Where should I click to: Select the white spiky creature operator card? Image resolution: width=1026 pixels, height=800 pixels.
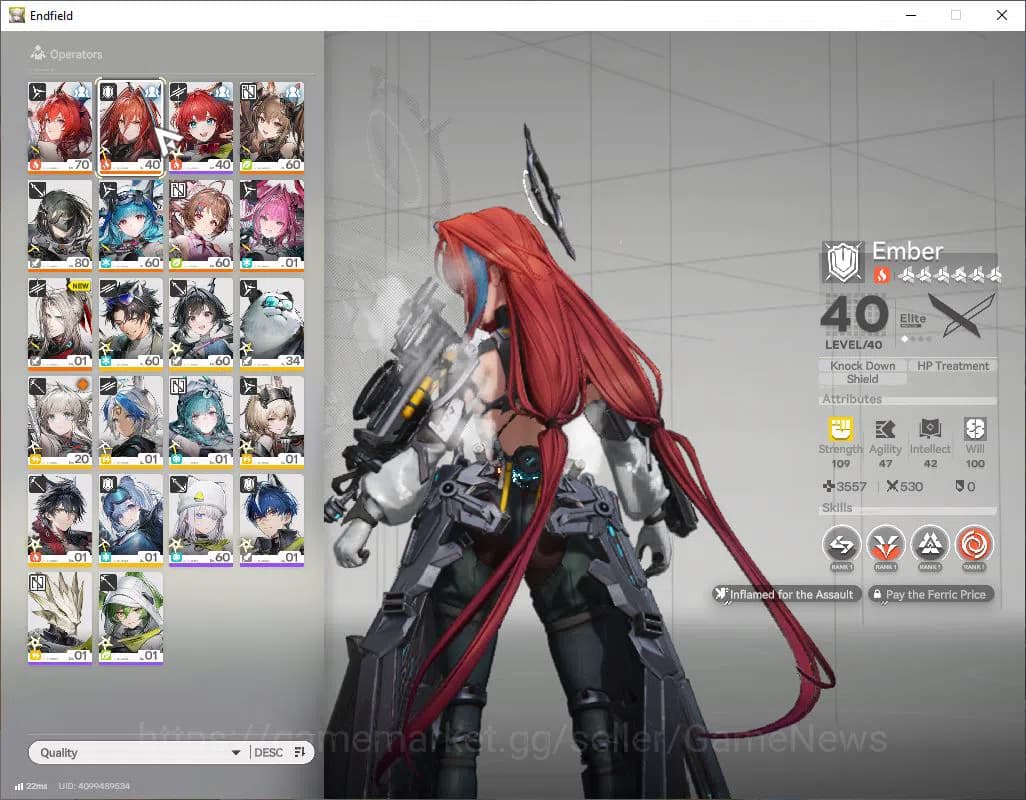[60, 618]
